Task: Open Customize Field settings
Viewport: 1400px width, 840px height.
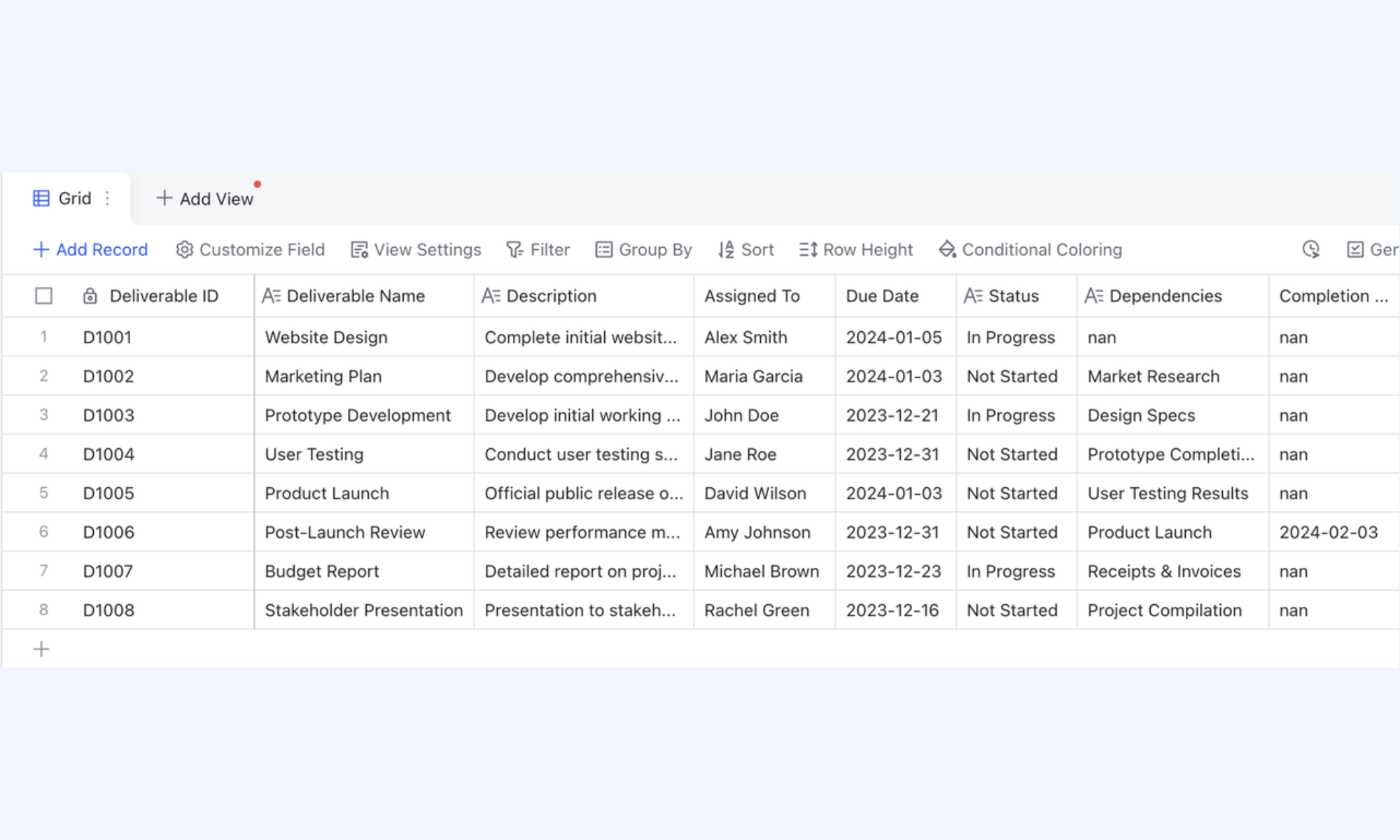Action: [250, 250]
